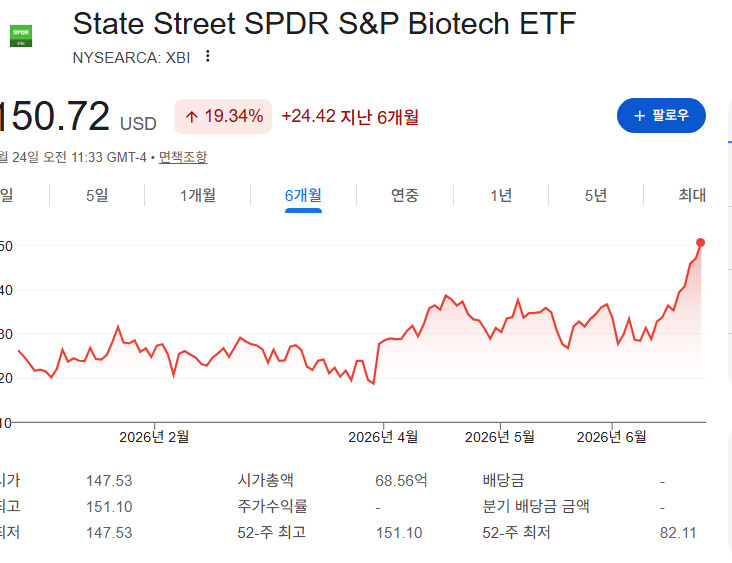The height and width of the screenshot is (563, 732).
Task: Switch to the 1년 range tab
Action: [x=501, y=195]
